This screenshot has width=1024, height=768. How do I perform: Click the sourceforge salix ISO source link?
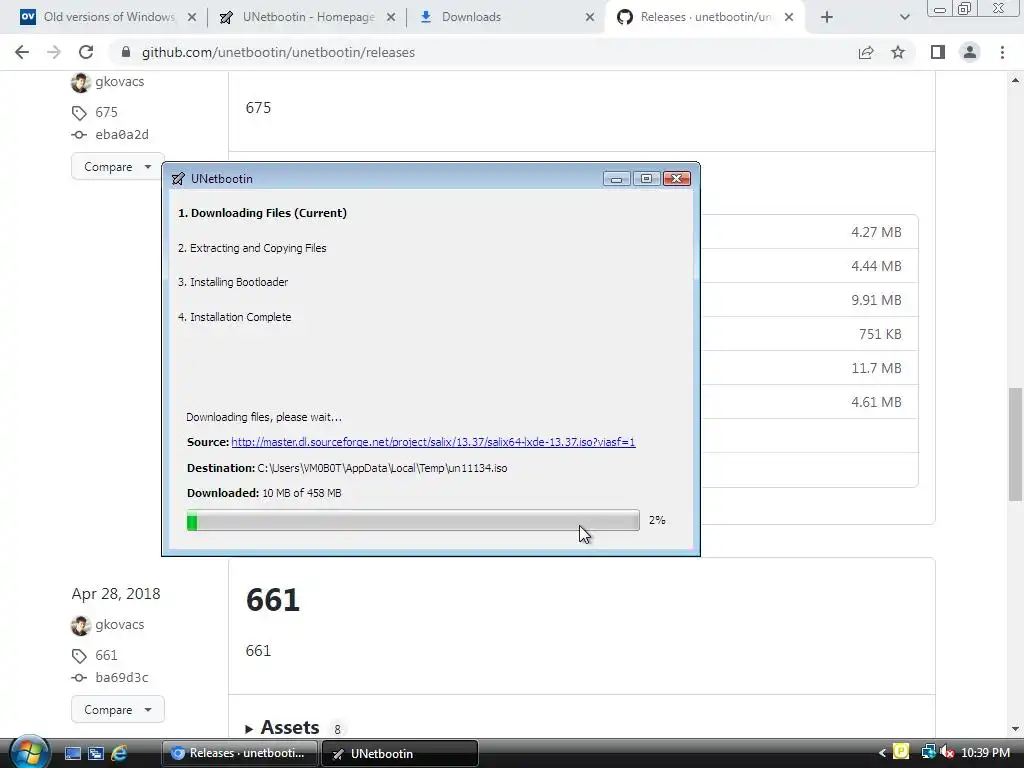pyautogui.click(x=433, y=442)
